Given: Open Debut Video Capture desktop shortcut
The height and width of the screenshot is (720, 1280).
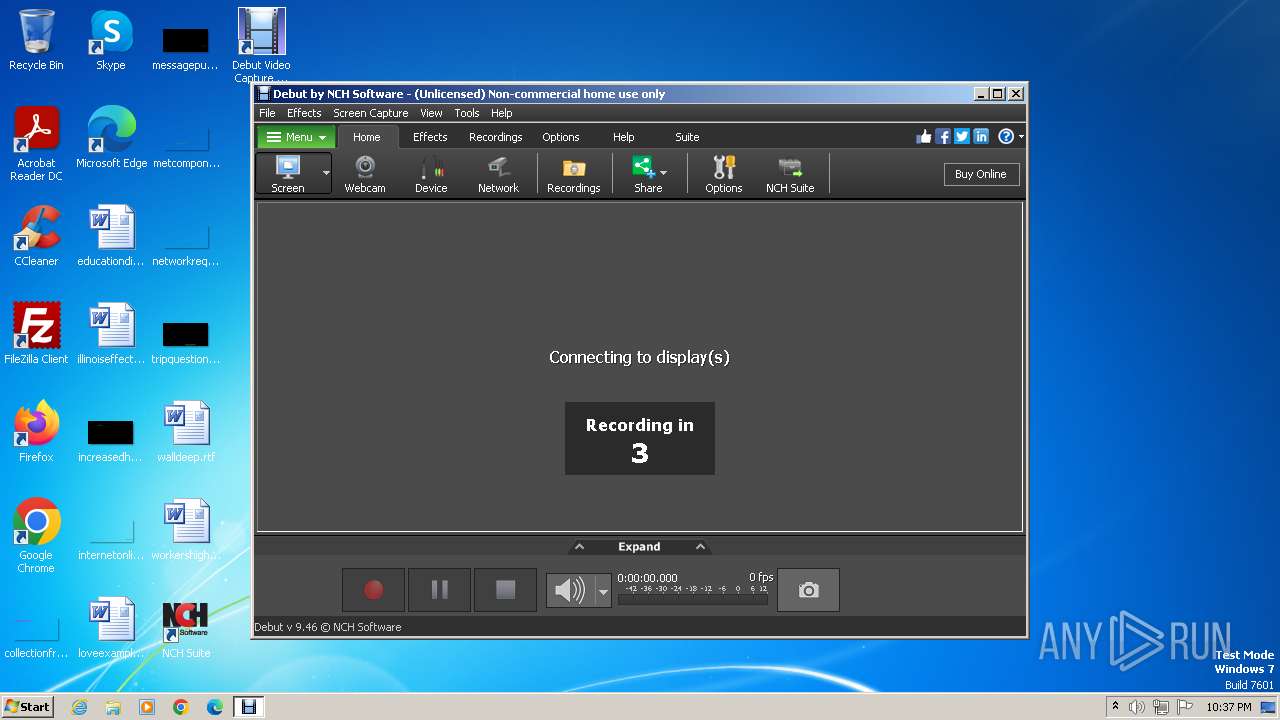Looking at the screenshot, I should 261,45.
